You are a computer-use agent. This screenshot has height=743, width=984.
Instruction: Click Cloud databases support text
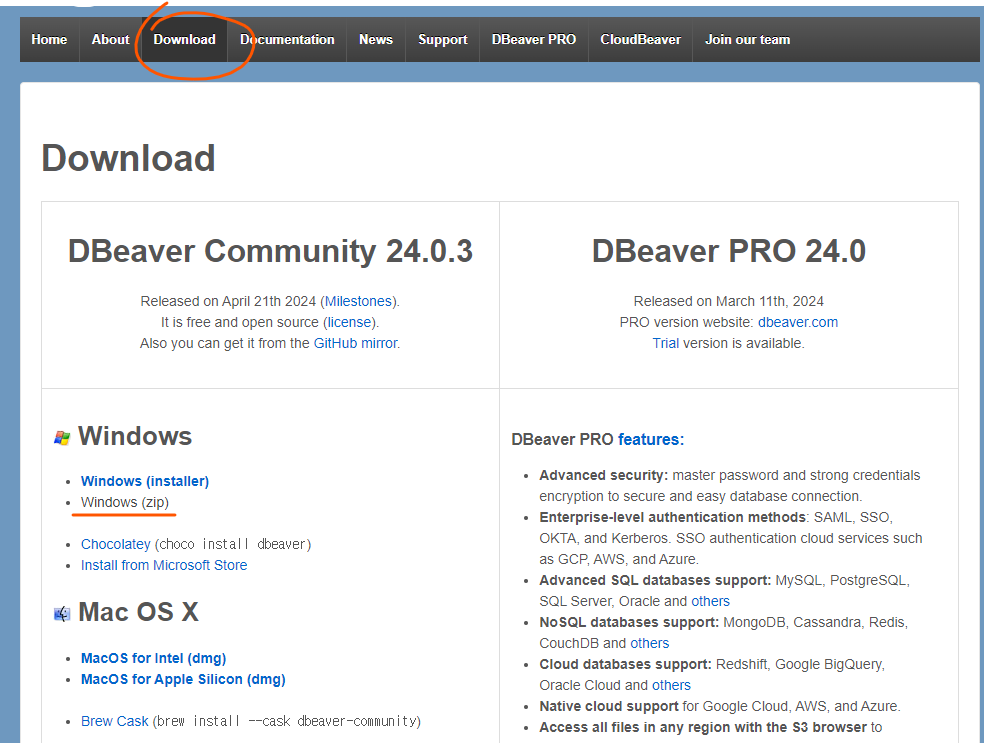(x=625, y=664)
